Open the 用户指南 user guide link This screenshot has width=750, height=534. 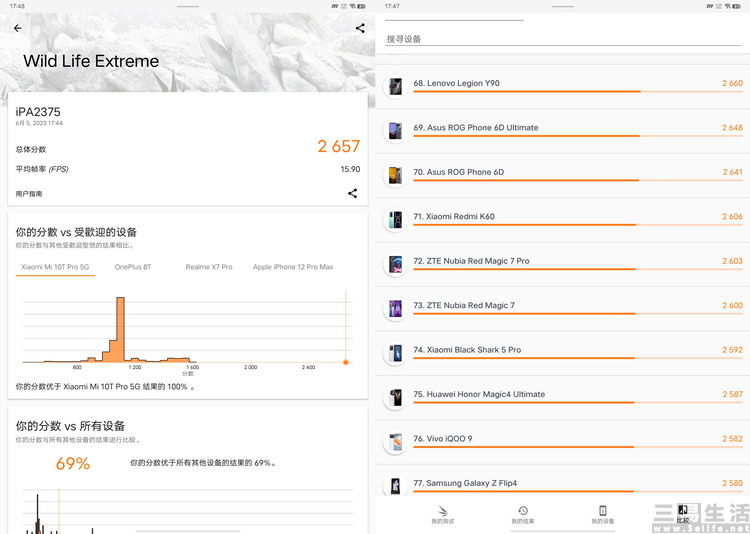(29, 194)
